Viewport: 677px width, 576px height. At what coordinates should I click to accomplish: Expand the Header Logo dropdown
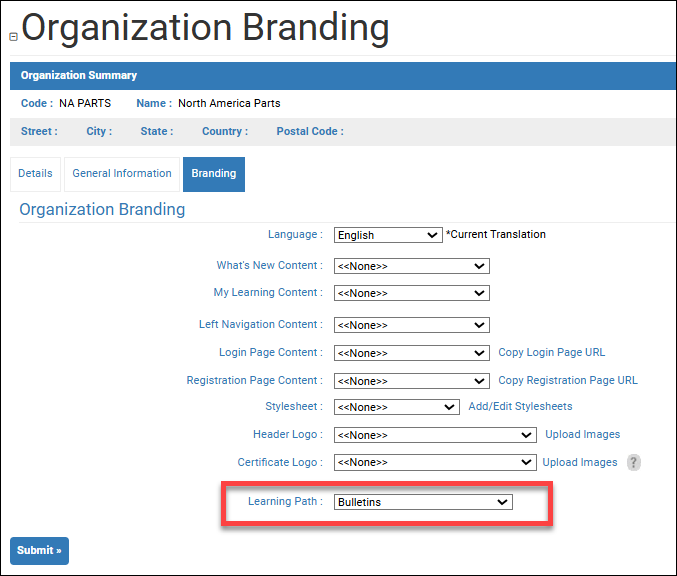point(435,435)
